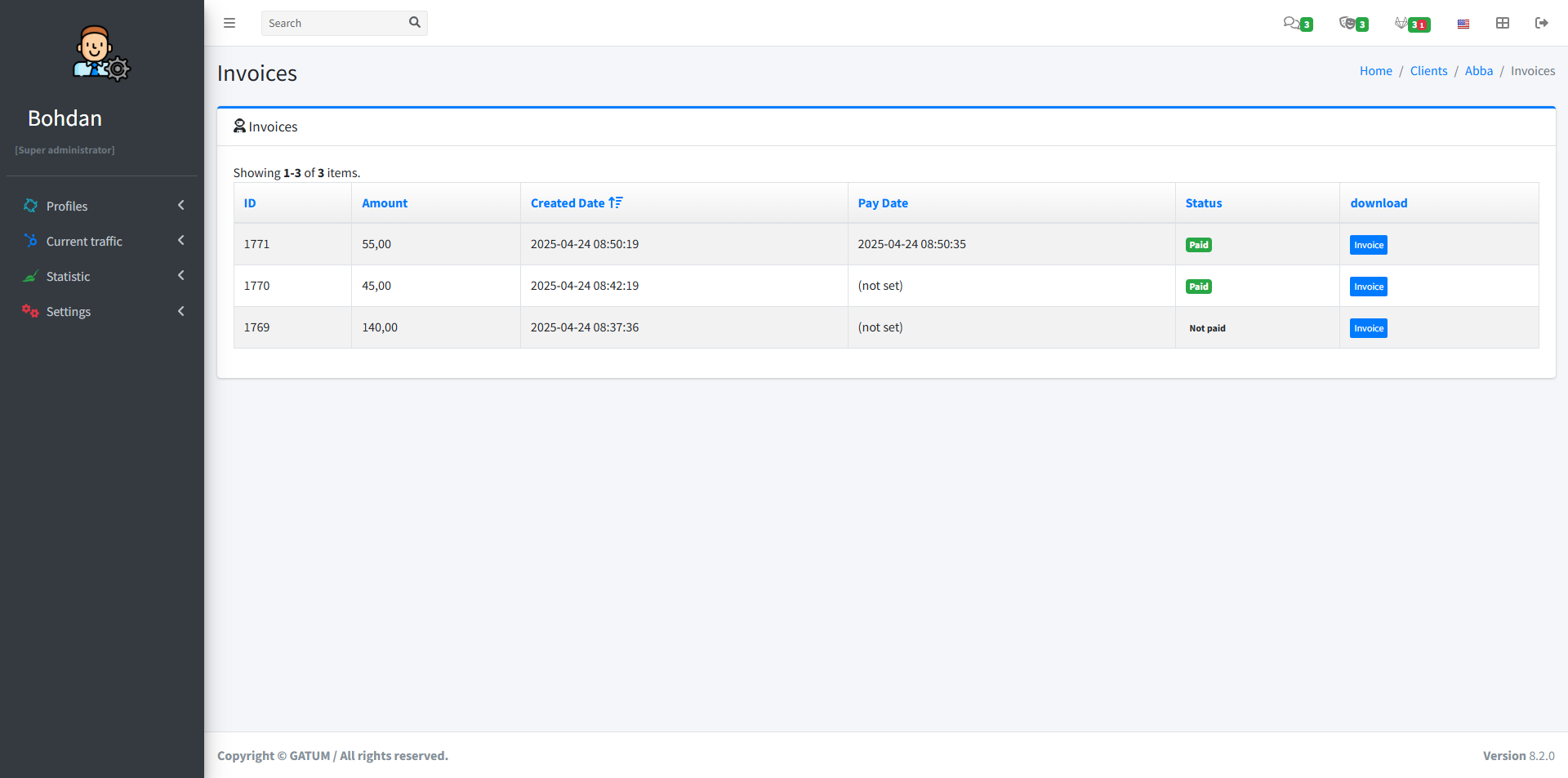Screen dimensions: 1568x778
Task: Download Invoice for ID 1769
Action: click(1368, 327)
